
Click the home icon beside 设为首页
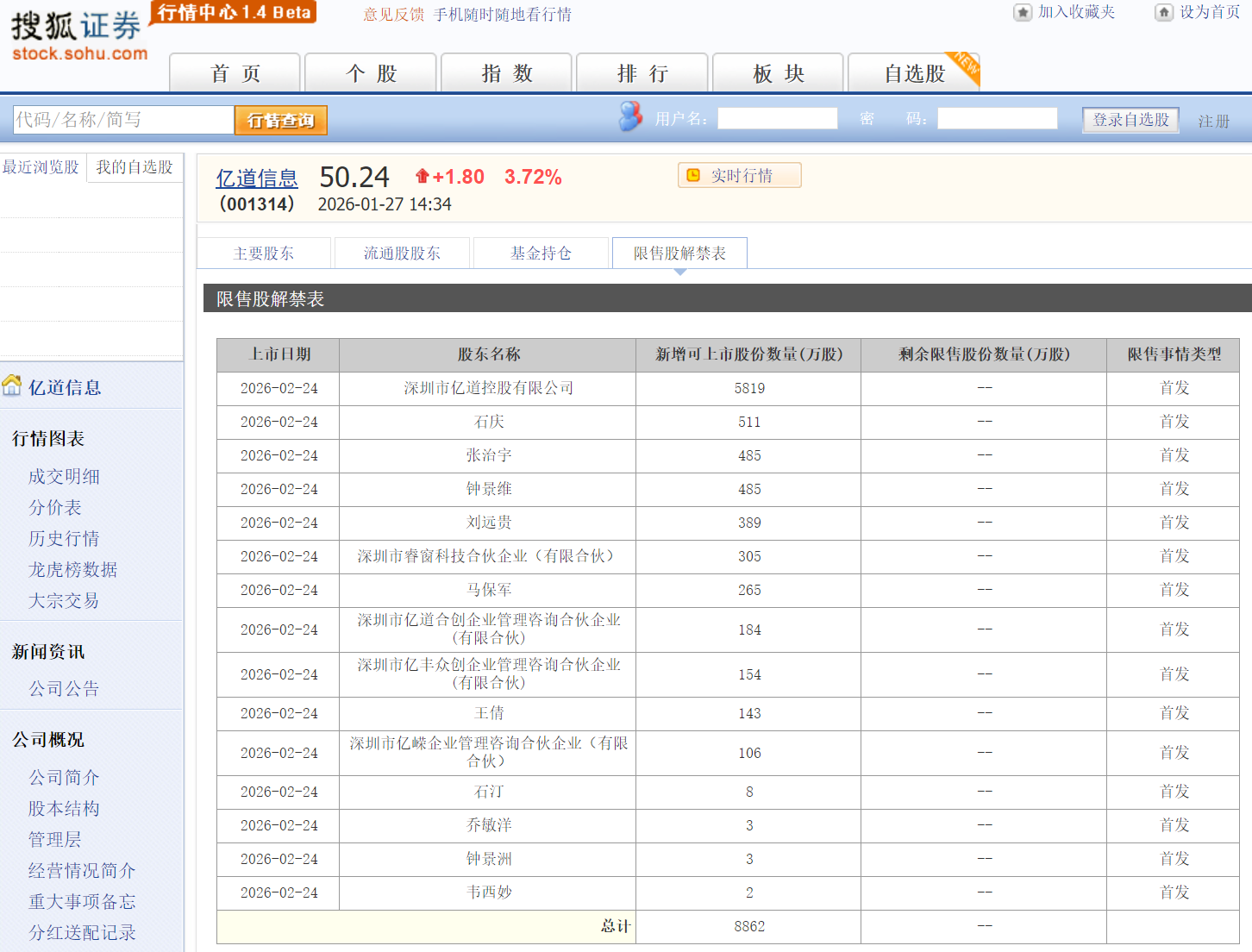click(x=1164, y=12)
